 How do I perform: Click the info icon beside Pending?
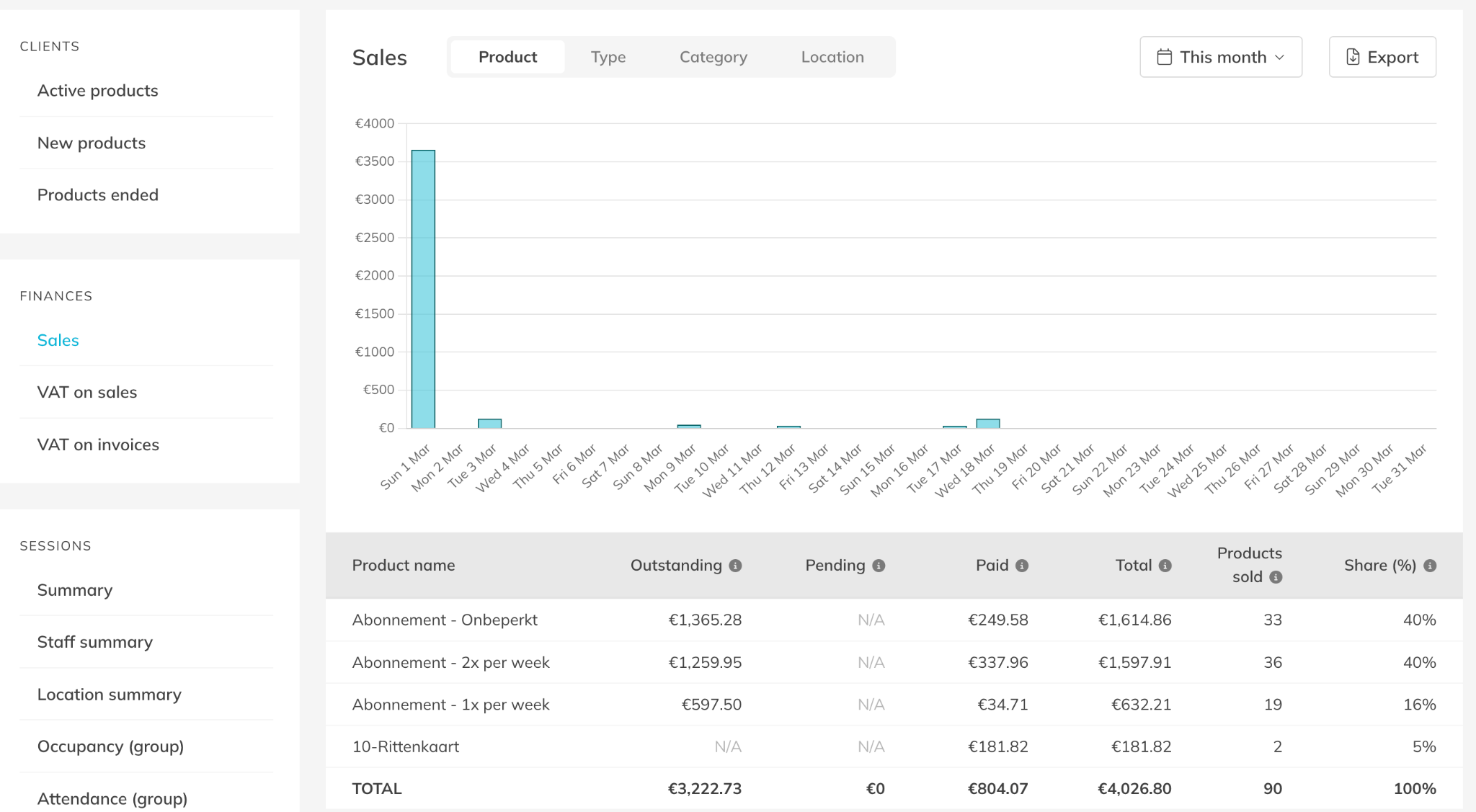[879, 566]
